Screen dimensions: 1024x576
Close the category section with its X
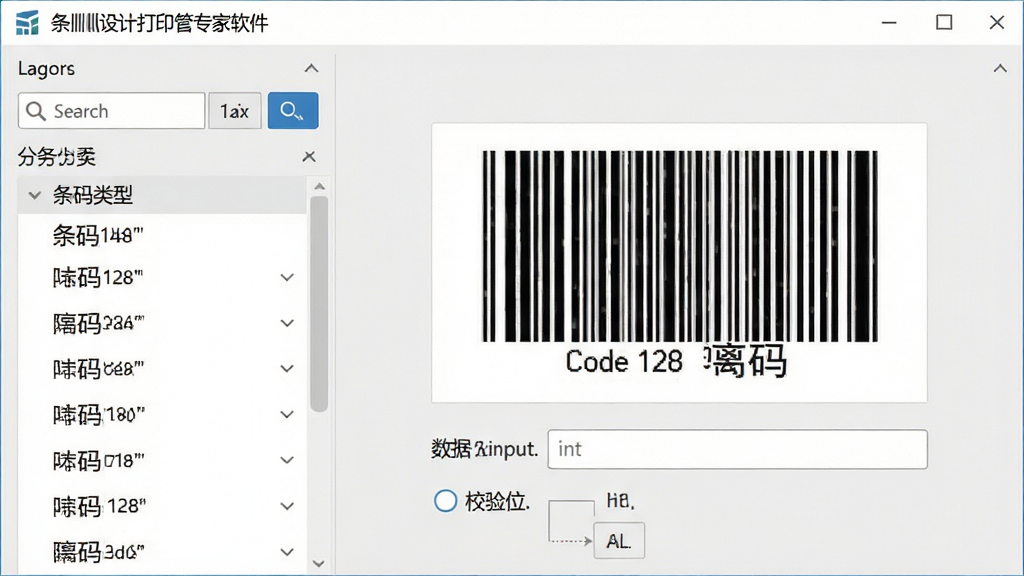pos(309,157)
